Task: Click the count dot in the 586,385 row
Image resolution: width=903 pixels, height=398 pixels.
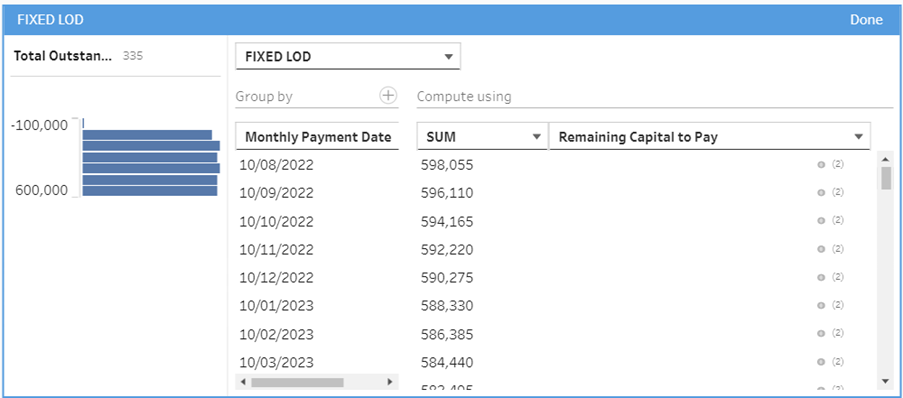Action: point(821,334)
